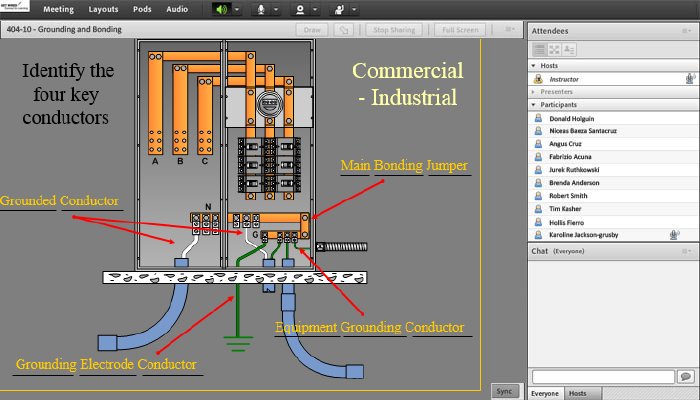Viewport: 700px width, 400px height.
Task: Select the attendee status view icon
Action: pos(568,48)
